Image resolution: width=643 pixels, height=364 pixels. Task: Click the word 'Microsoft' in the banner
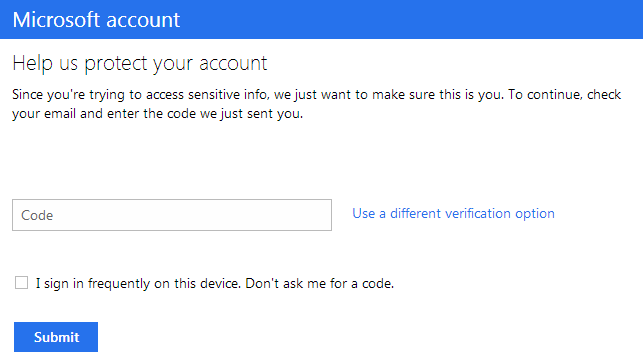pos(56,20)
